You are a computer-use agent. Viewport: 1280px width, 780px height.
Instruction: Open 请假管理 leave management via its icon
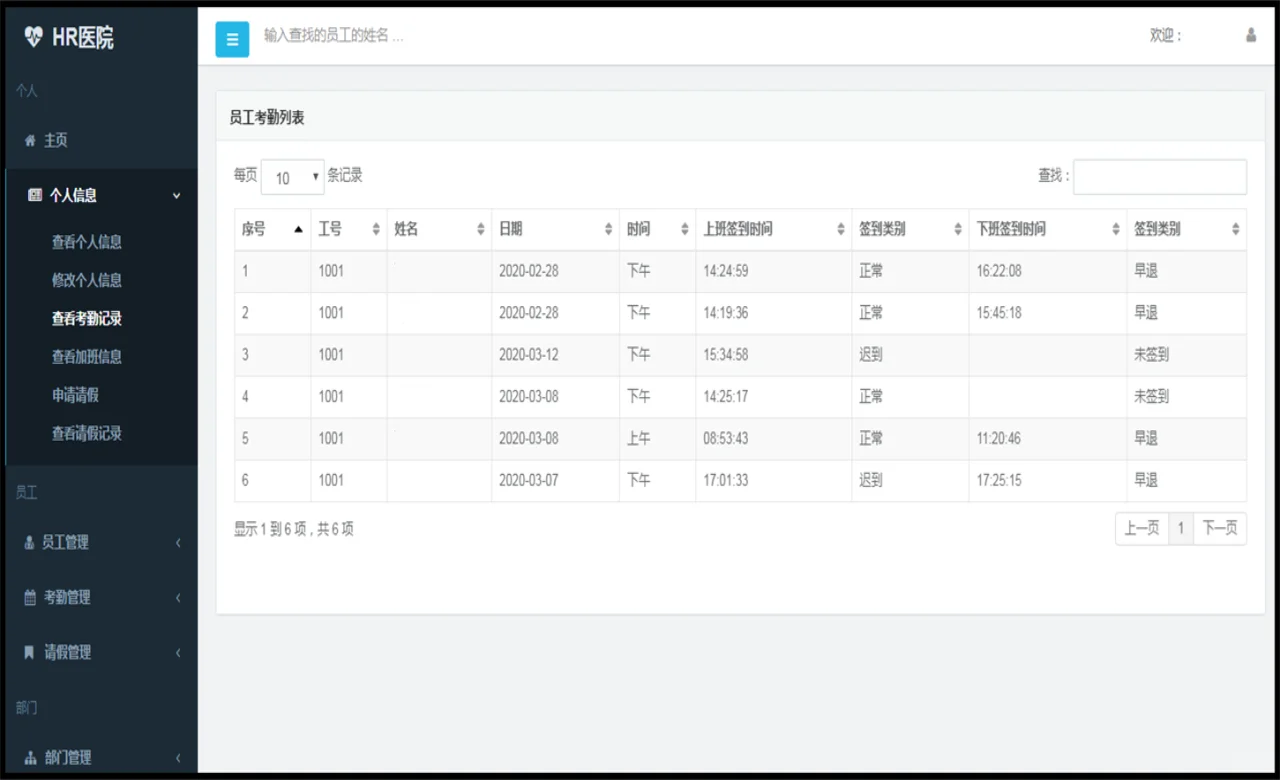click(28, 653)
